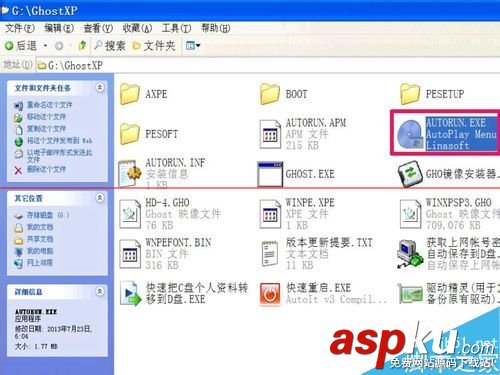This screenshot has width=500, height=375.
Task: Select the file name WINPE.XPE
Action: tap(310, 203)
